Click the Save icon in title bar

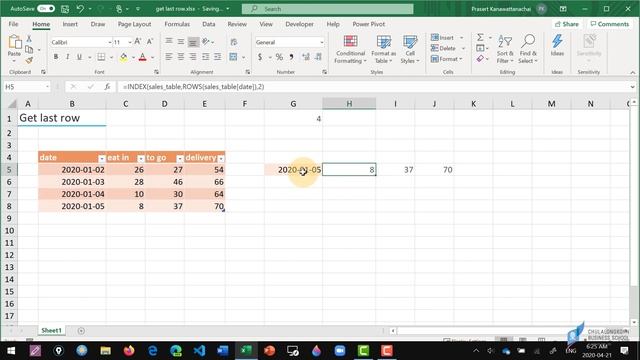point(64,9)
